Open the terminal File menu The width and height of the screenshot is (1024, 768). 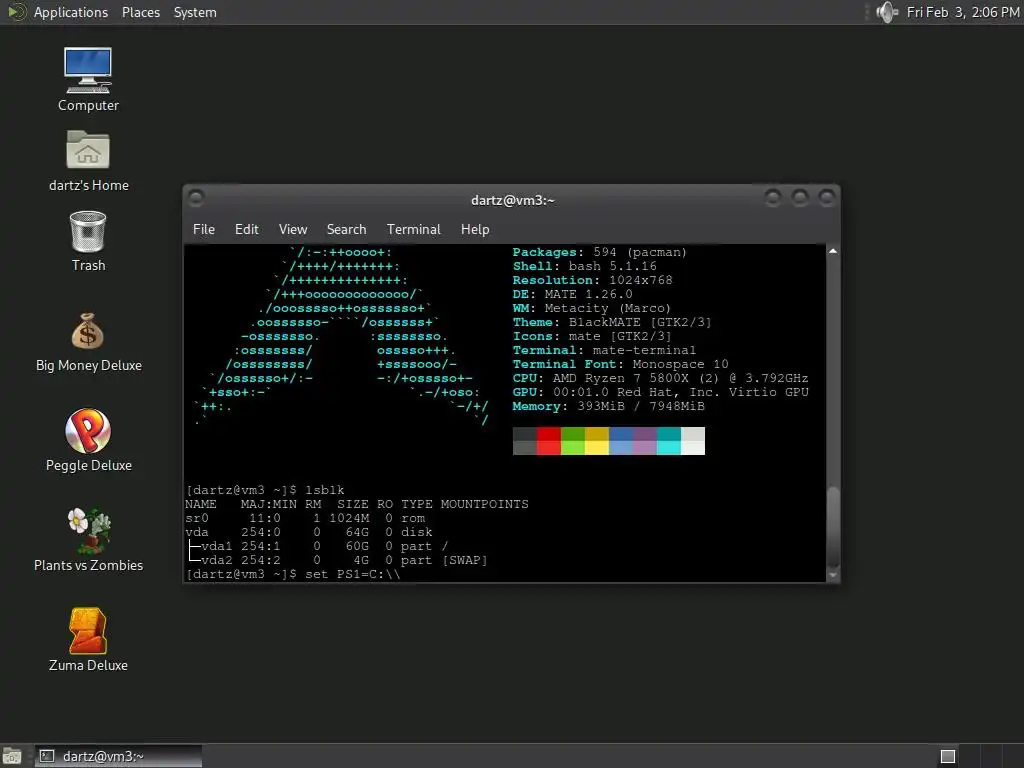(x=204, y=229)
